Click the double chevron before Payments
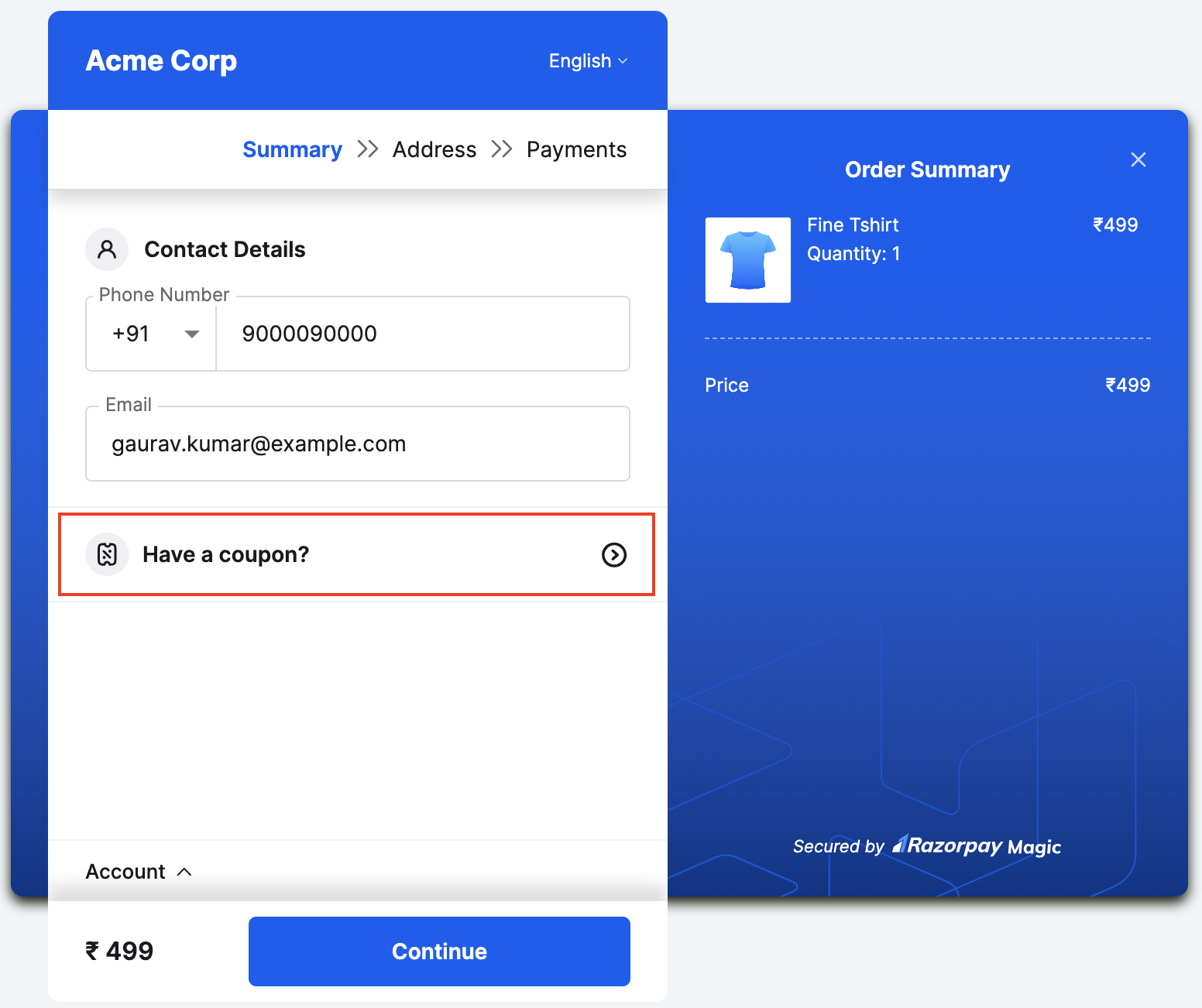The image size is (1202, 1008). [502, 149]
